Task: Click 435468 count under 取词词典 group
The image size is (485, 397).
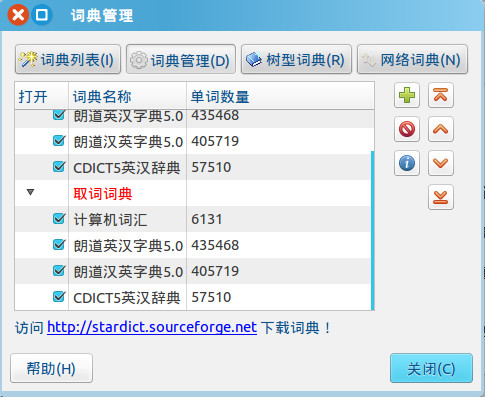Action: (x=215, y=245)
